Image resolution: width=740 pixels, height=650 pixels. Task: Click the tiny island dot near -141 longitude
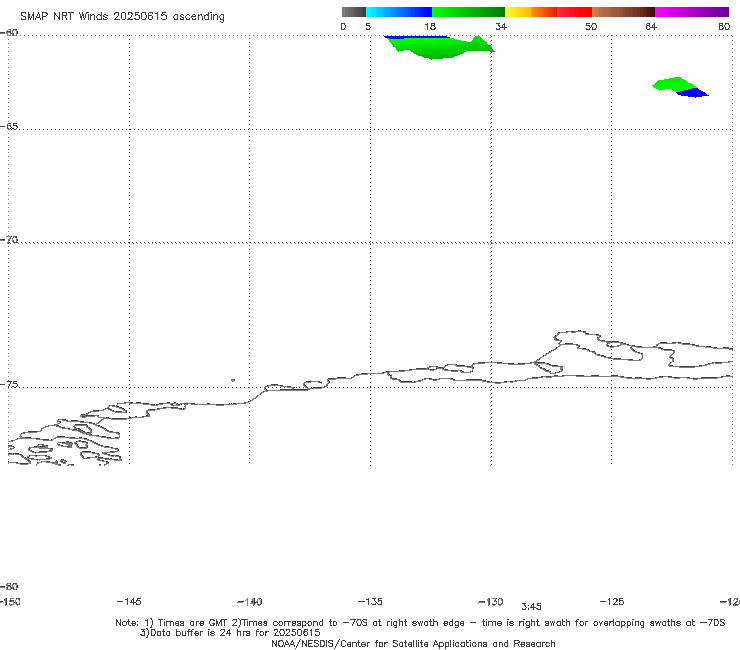(233, 380)
